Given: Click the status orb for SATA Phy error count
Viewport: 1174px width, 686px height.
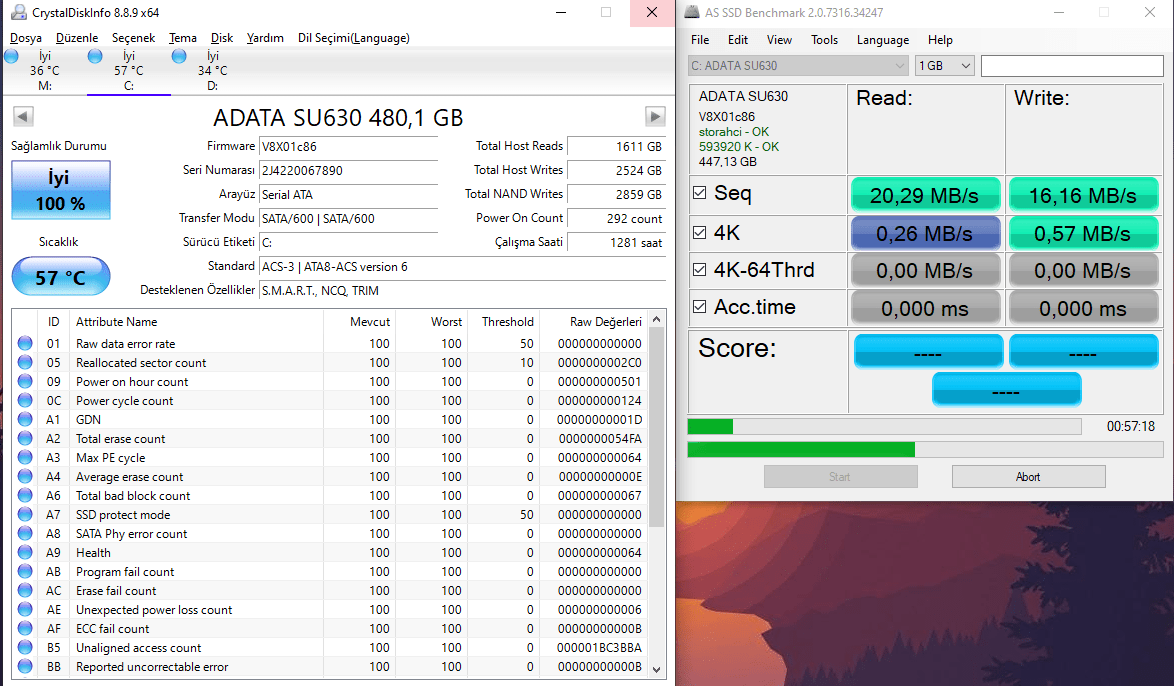Looking at the screenshot, I should (25, 533).
